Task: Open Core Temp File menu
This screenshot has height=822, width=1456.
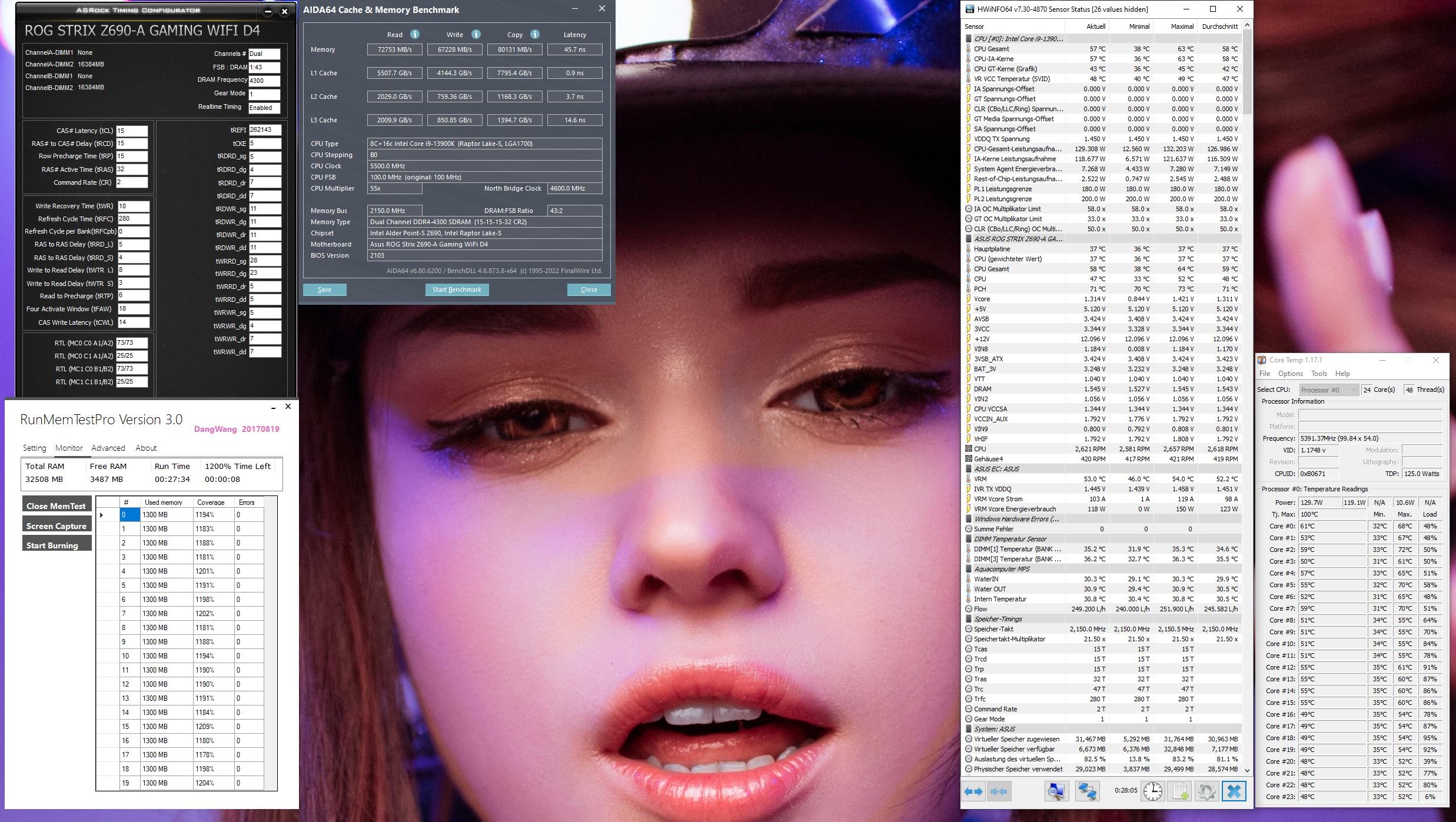Action: pos(1265,374)
